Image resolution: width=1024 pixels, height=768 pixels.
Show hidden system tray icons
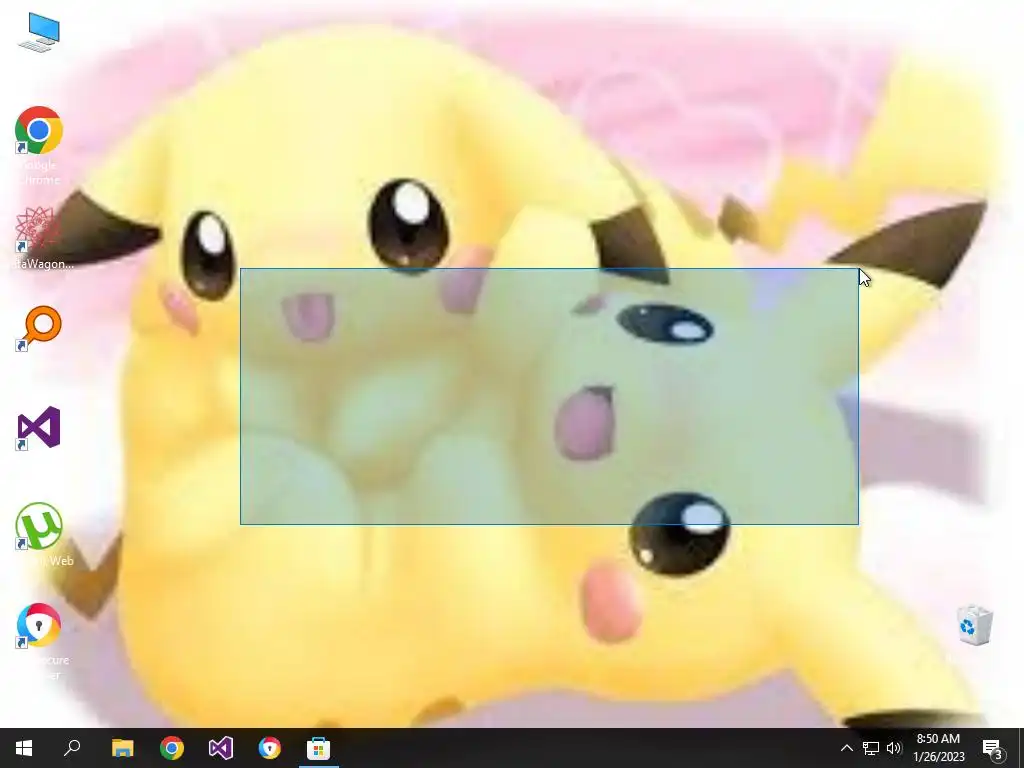point(846,748)
